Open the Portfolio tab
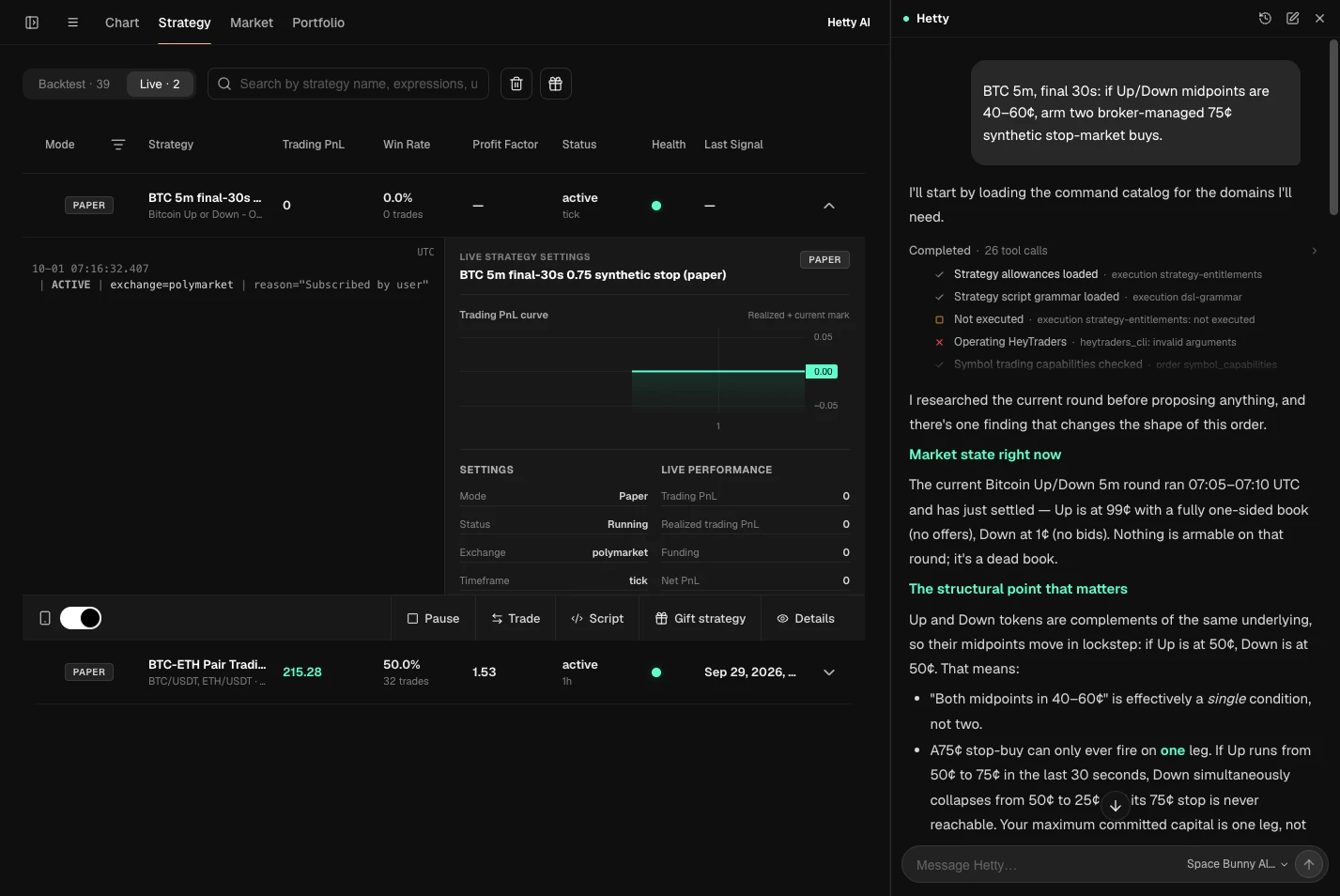Viewport: 1340px width, 896px height. tap(318, 23)
